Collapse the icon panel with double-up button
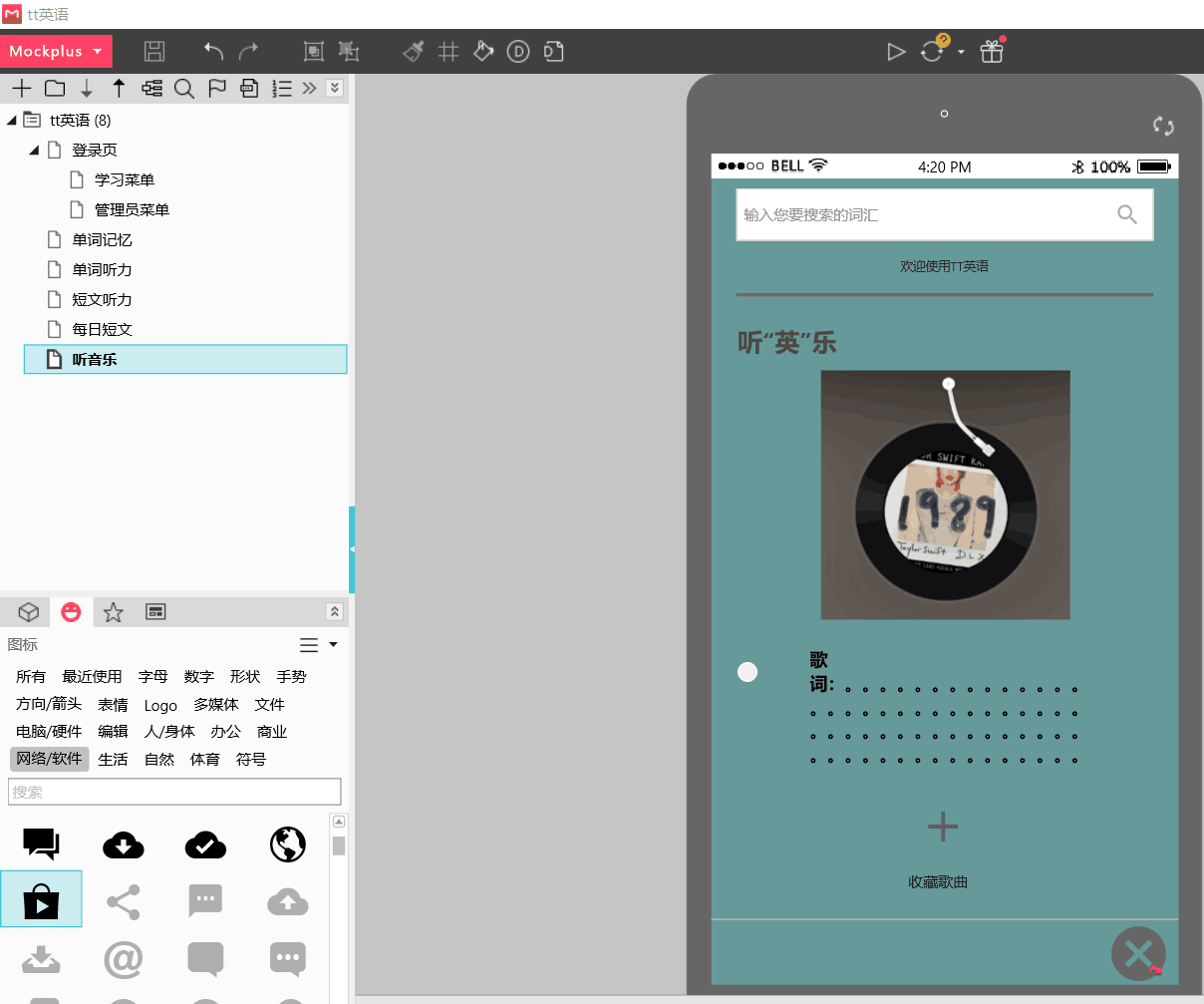The image size is (1204, 1004). click(x=335, y=611)
